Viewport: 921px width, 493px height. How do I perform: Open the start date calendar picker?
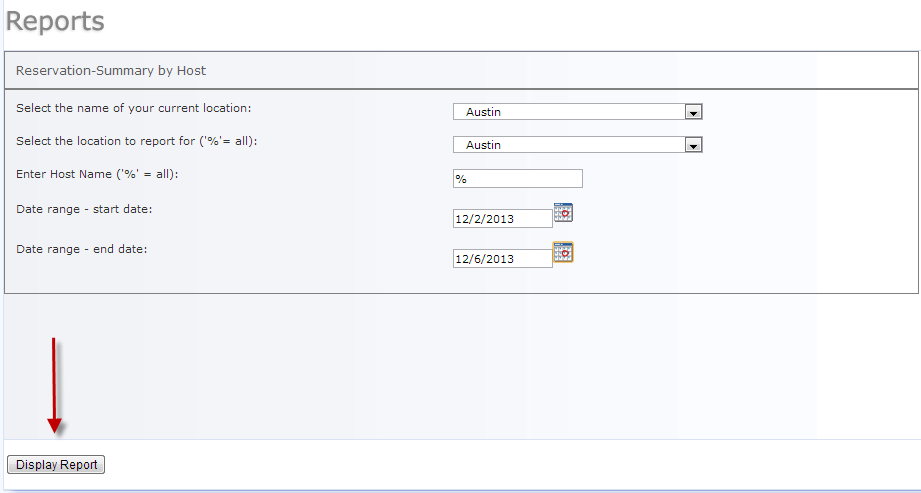(x=563, y=212)
